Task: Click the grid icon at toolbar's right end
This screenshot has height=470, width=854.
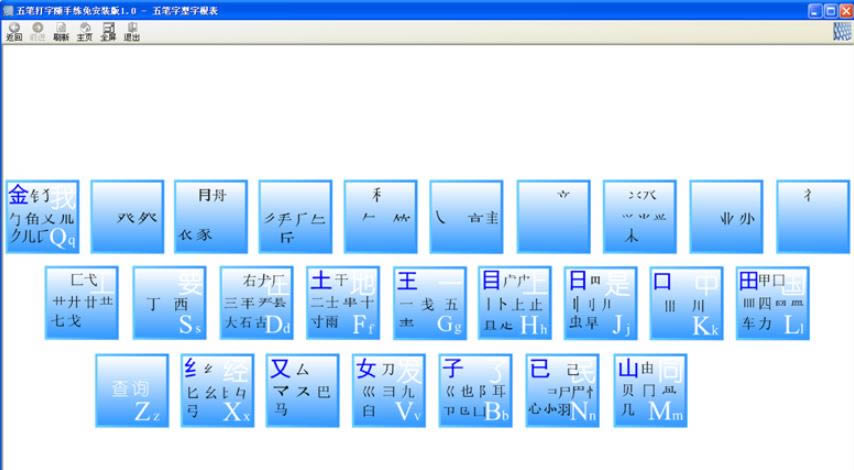Action: click(x=842, y=31)
